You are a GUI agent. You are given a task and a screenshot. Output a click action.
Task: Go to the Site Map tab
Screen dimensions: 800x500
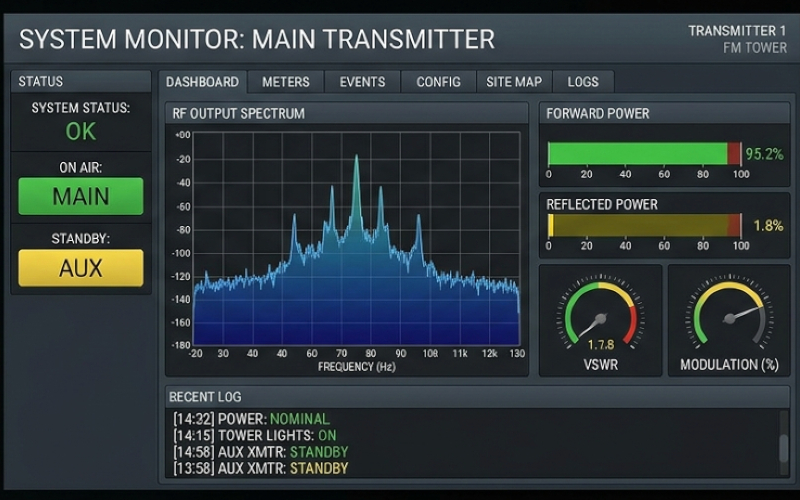coord(514,82)
